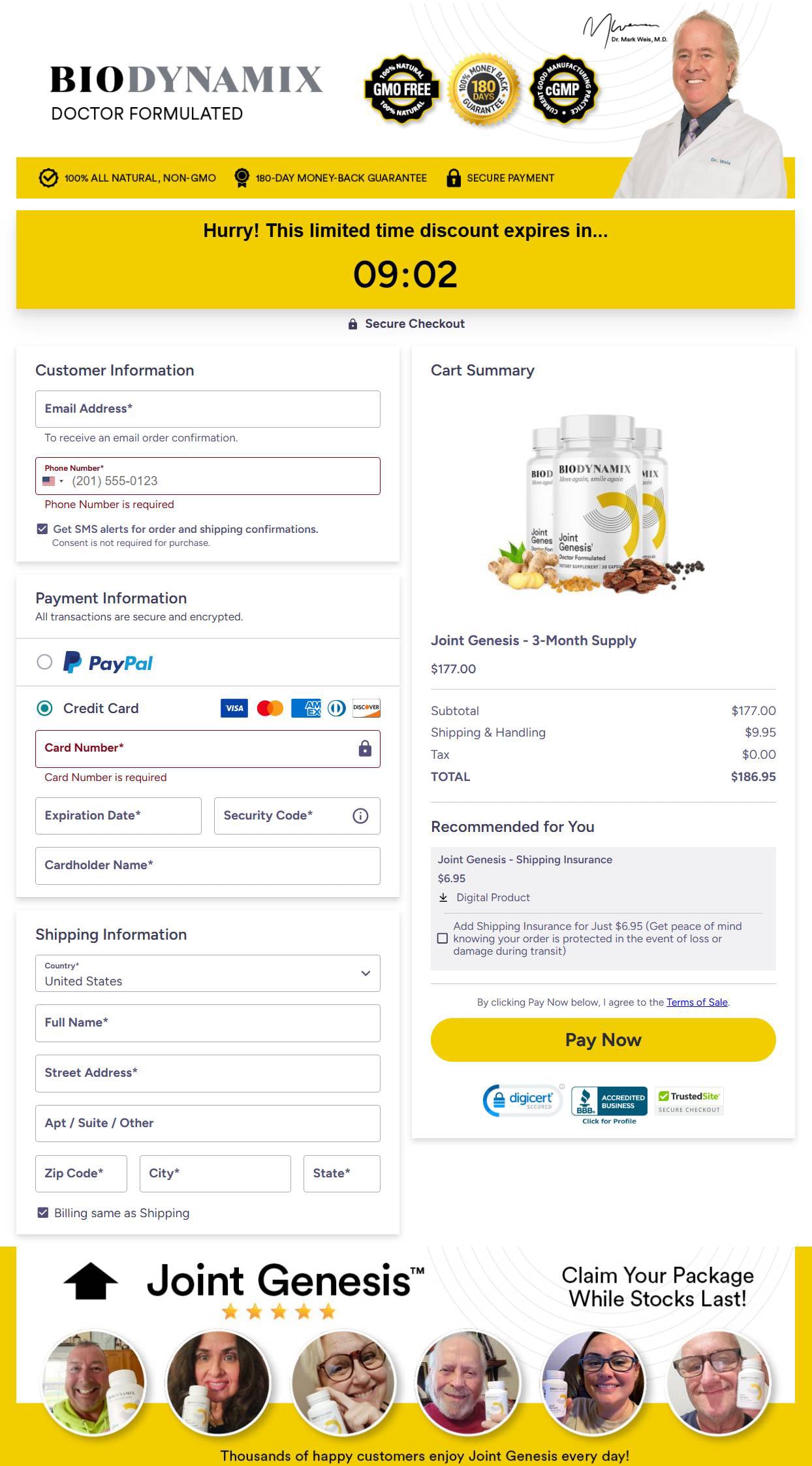Open the phone country flag selector
Viewport: 812px width, 1466px height.
pyautogui.click(x=53, y=481)
